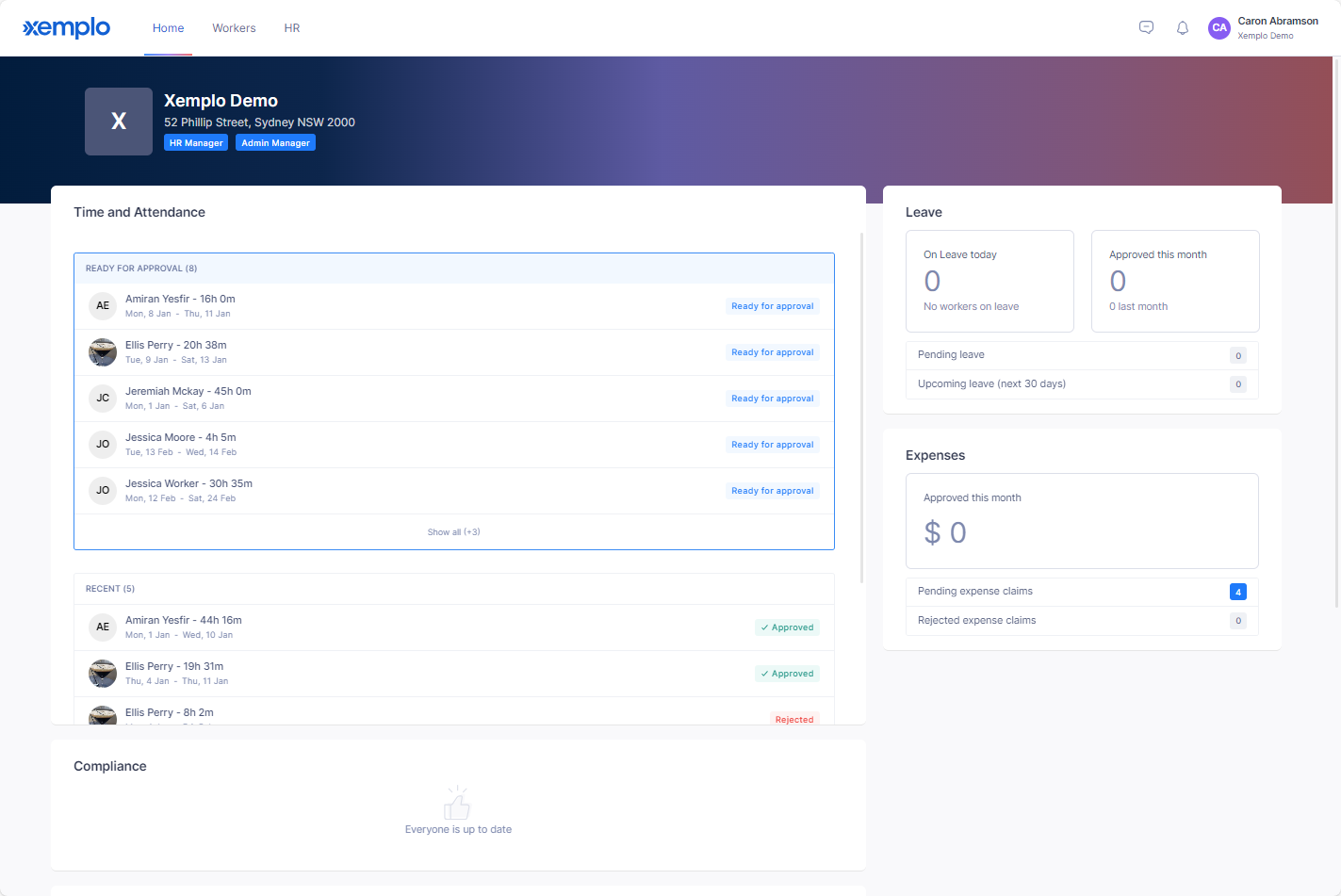The height and width of the screenshot is (896, 1341).
Task: Click the Caron Abramson user name
Action: [x=1278, y=21]
